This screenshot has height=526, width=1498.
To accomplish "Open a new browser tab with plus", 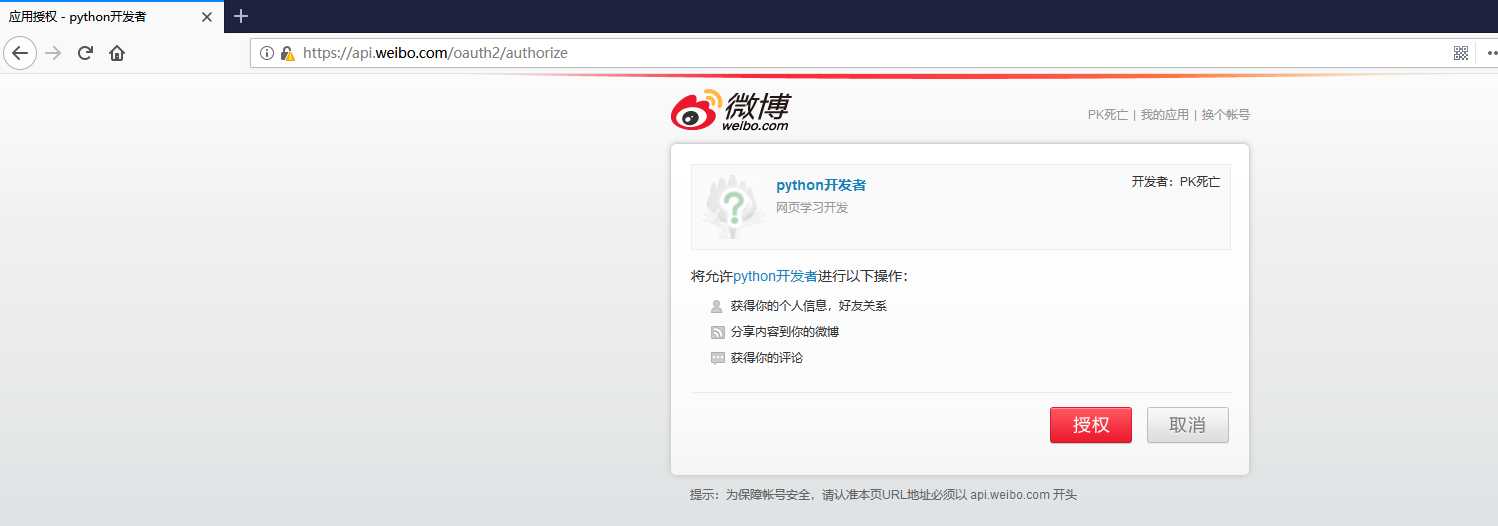I will (241, 16).
